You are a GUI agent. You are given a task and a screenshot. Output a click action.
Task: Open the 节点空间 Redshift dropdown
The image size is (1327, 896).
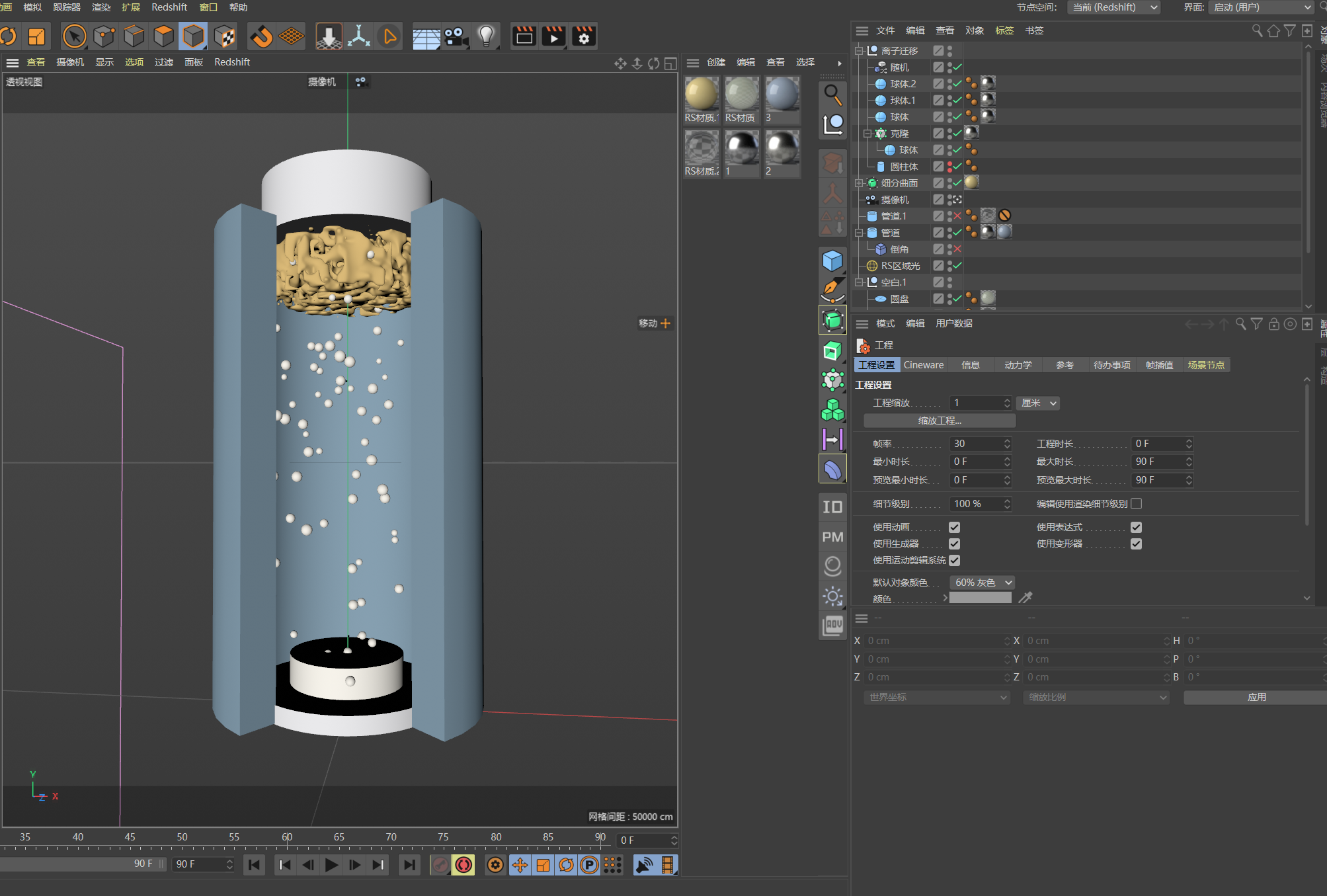1113,7
